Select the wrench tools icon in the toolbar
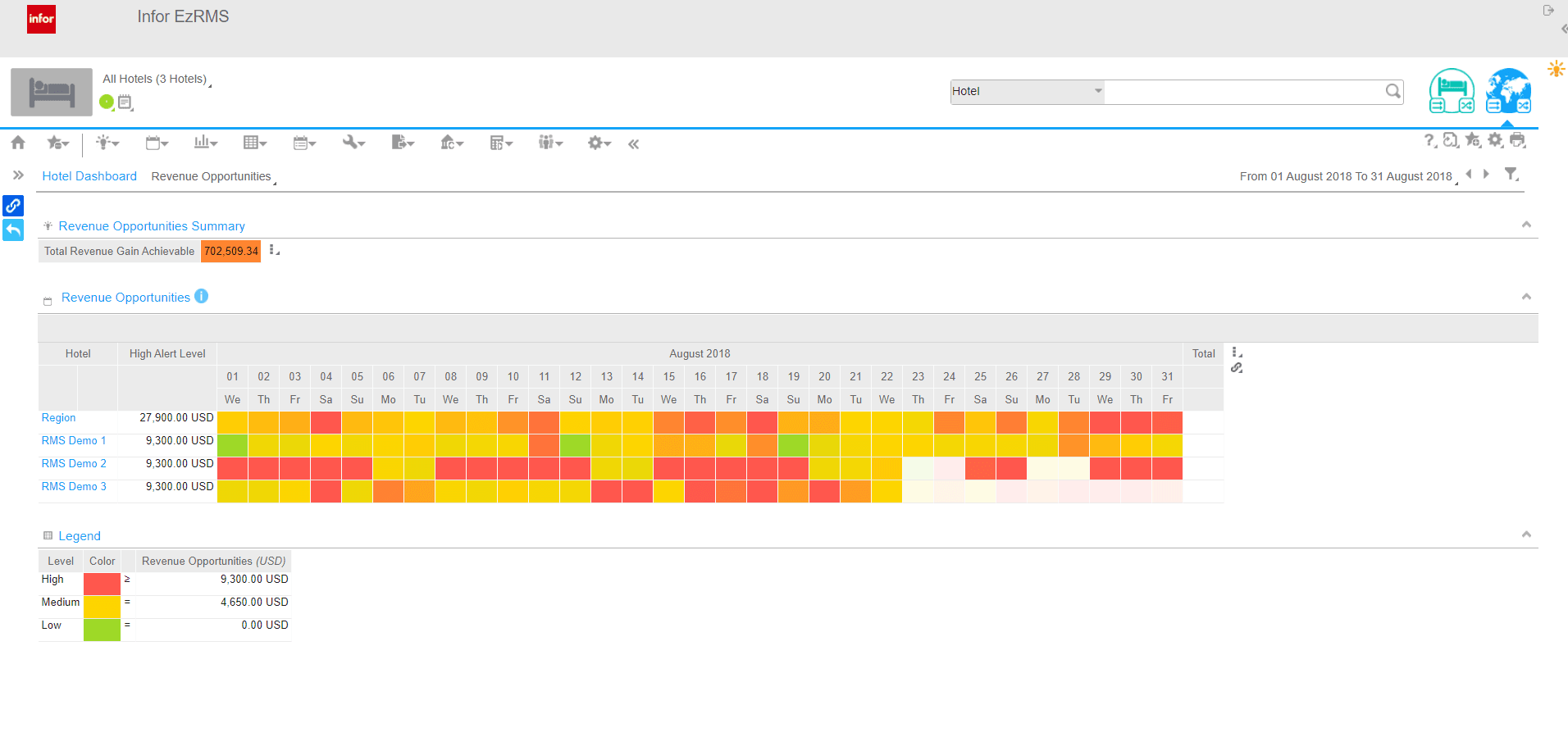Viewport: 1568px width, 755px height. [351, 143]
